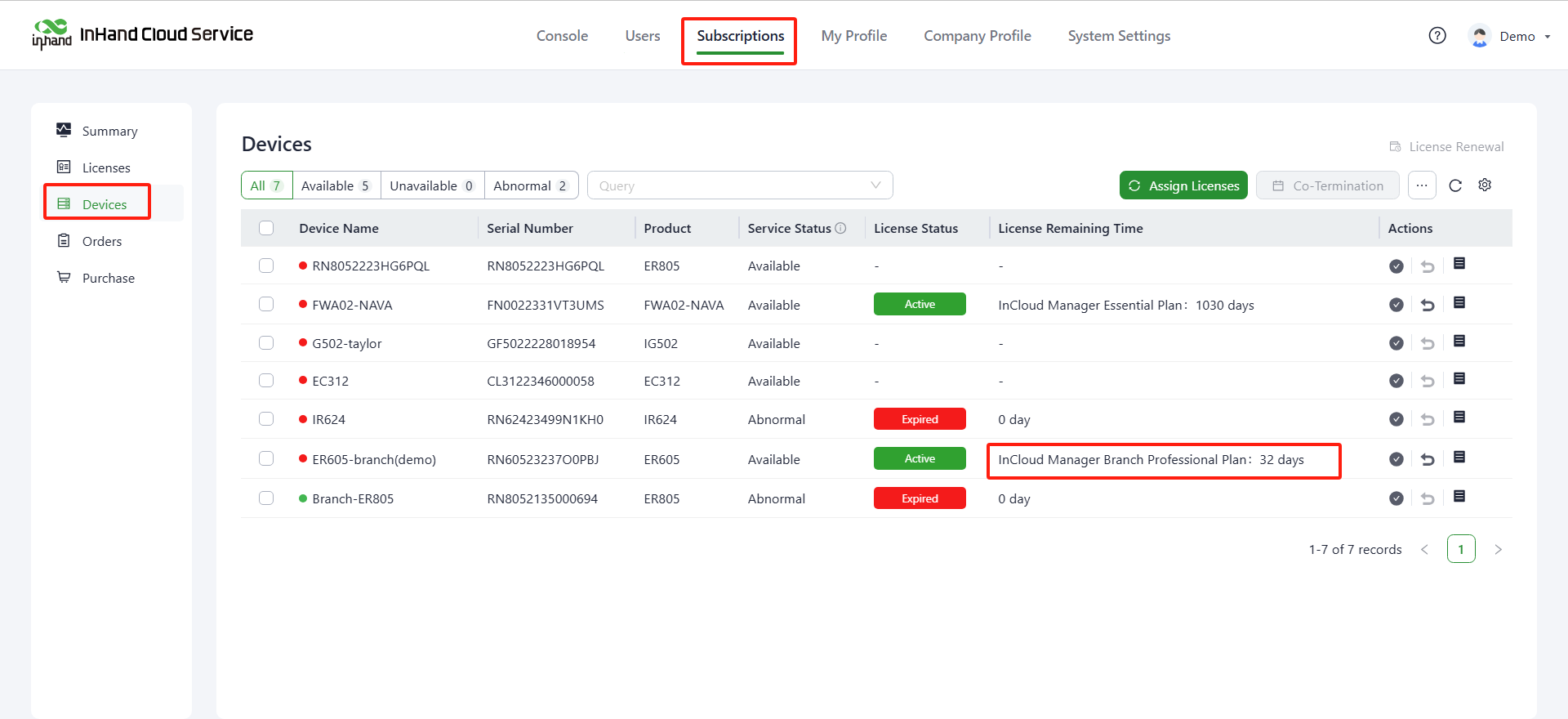The width and height of the screenshot is (1568, 719).
Task: Click the undo arrow icon for FWA02-NAVA
Action: (1428, 305)
